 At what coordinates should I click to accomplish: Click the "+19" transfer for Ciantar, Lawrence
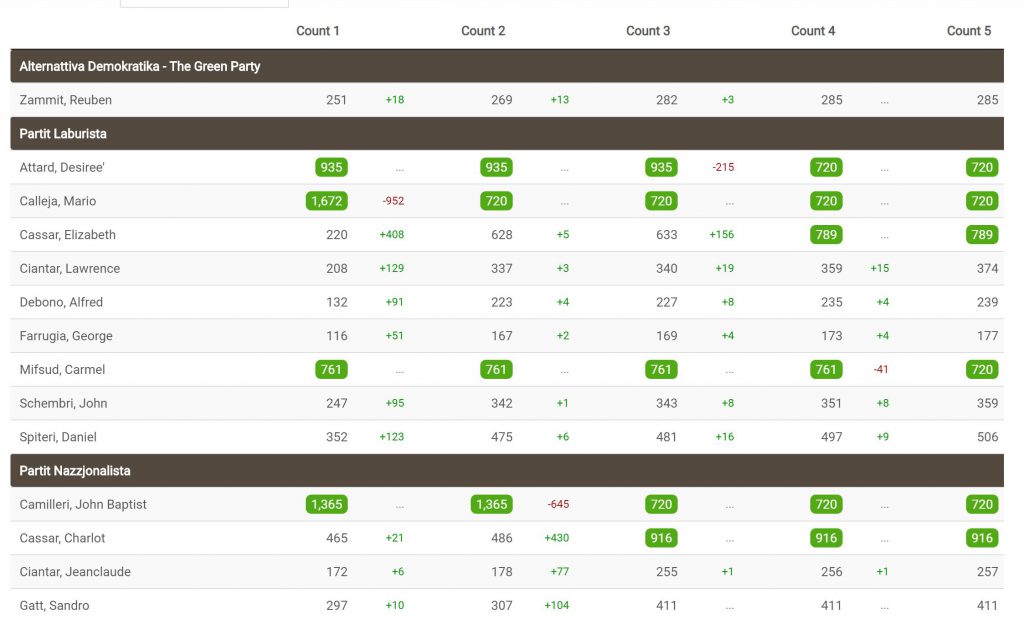[724, 268]
